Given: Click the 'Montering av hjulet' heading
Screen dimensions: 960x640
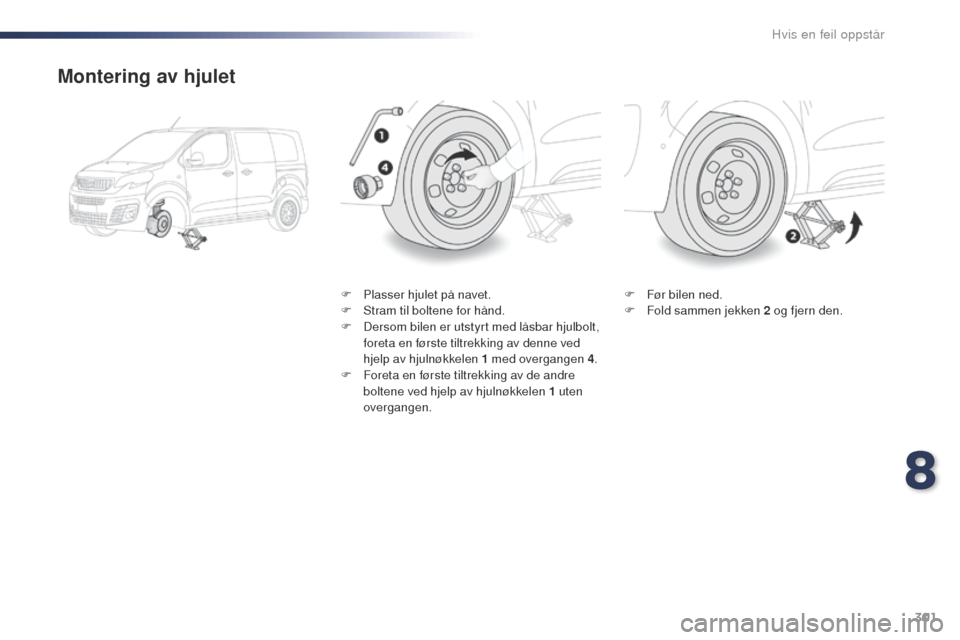Looking at the screenshot, I should point(146,77).
